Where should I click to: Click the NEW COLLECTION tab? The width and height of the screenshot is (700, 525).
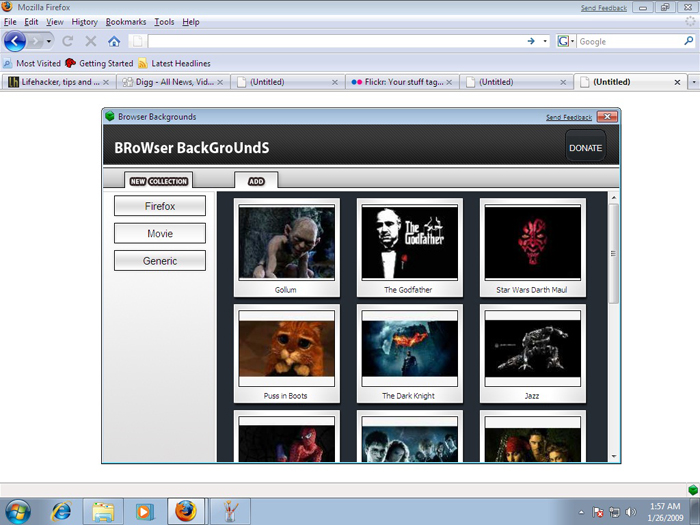click(158, 181)
